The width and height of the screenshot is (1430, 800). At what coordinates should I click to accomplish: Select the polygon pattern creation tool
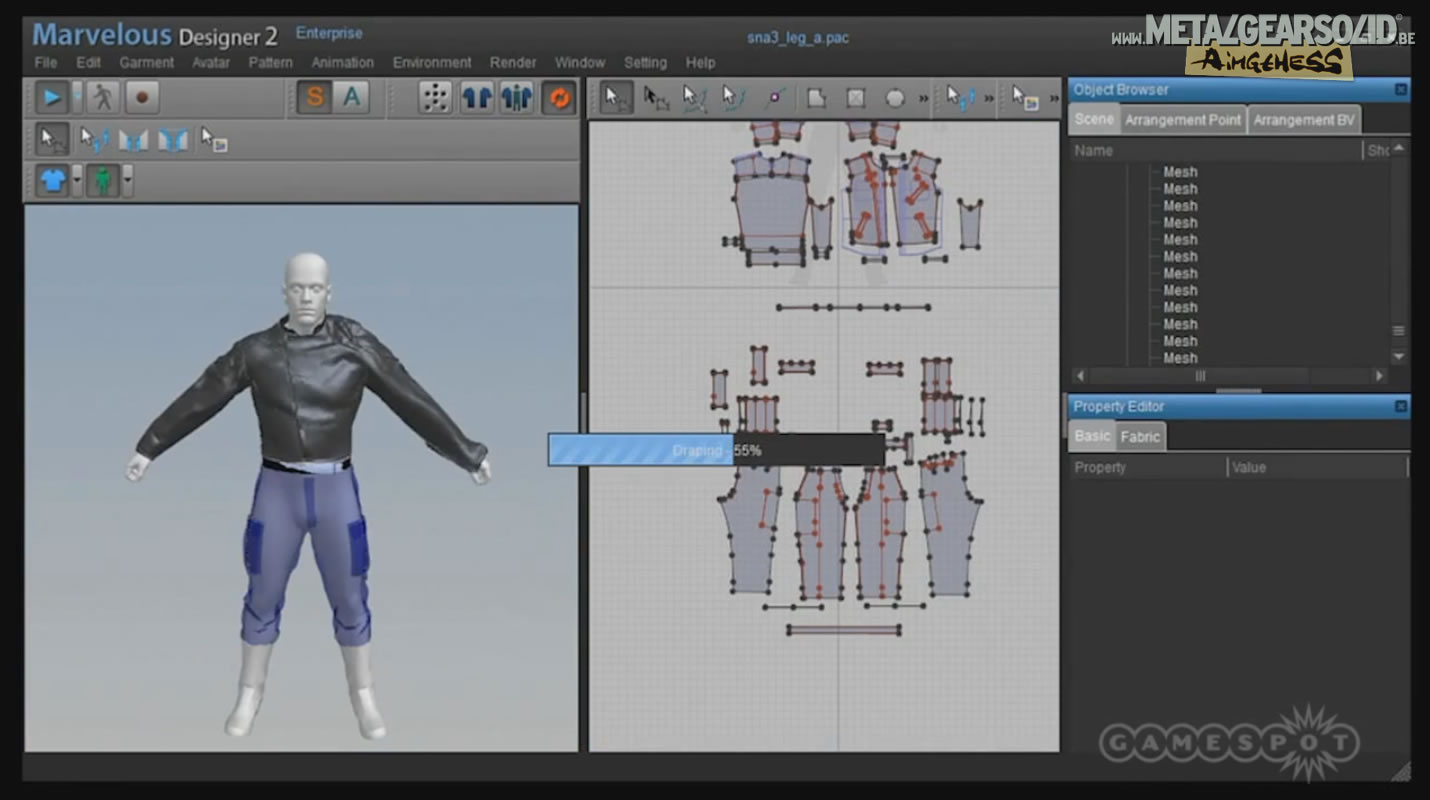[x=817, y=98]
